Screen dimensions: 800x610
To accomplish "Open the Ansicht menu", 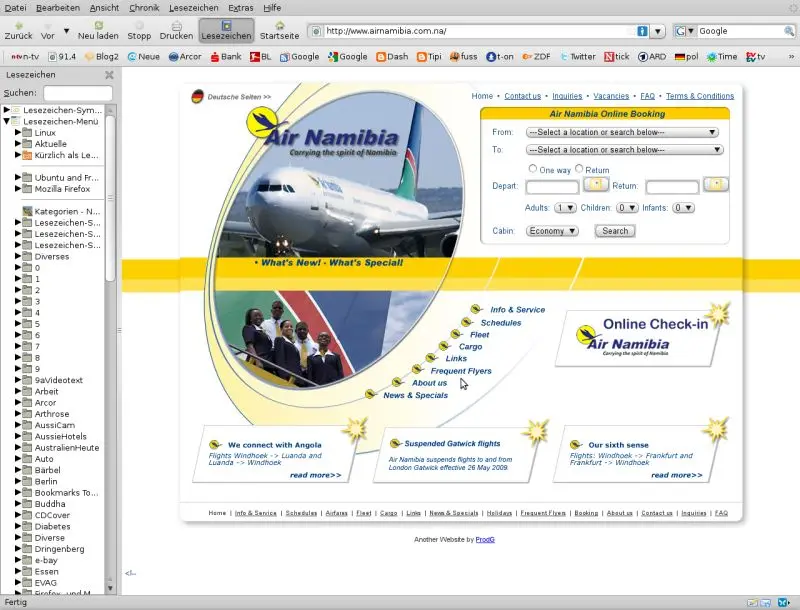I will point(104,8).
